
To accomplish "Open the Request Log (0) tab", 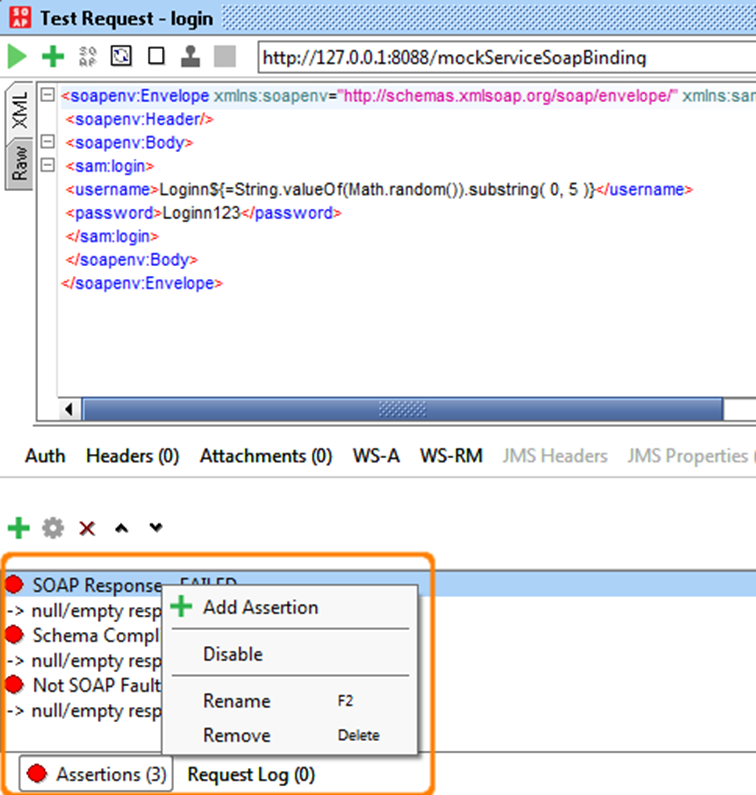I will click(251, 775).
